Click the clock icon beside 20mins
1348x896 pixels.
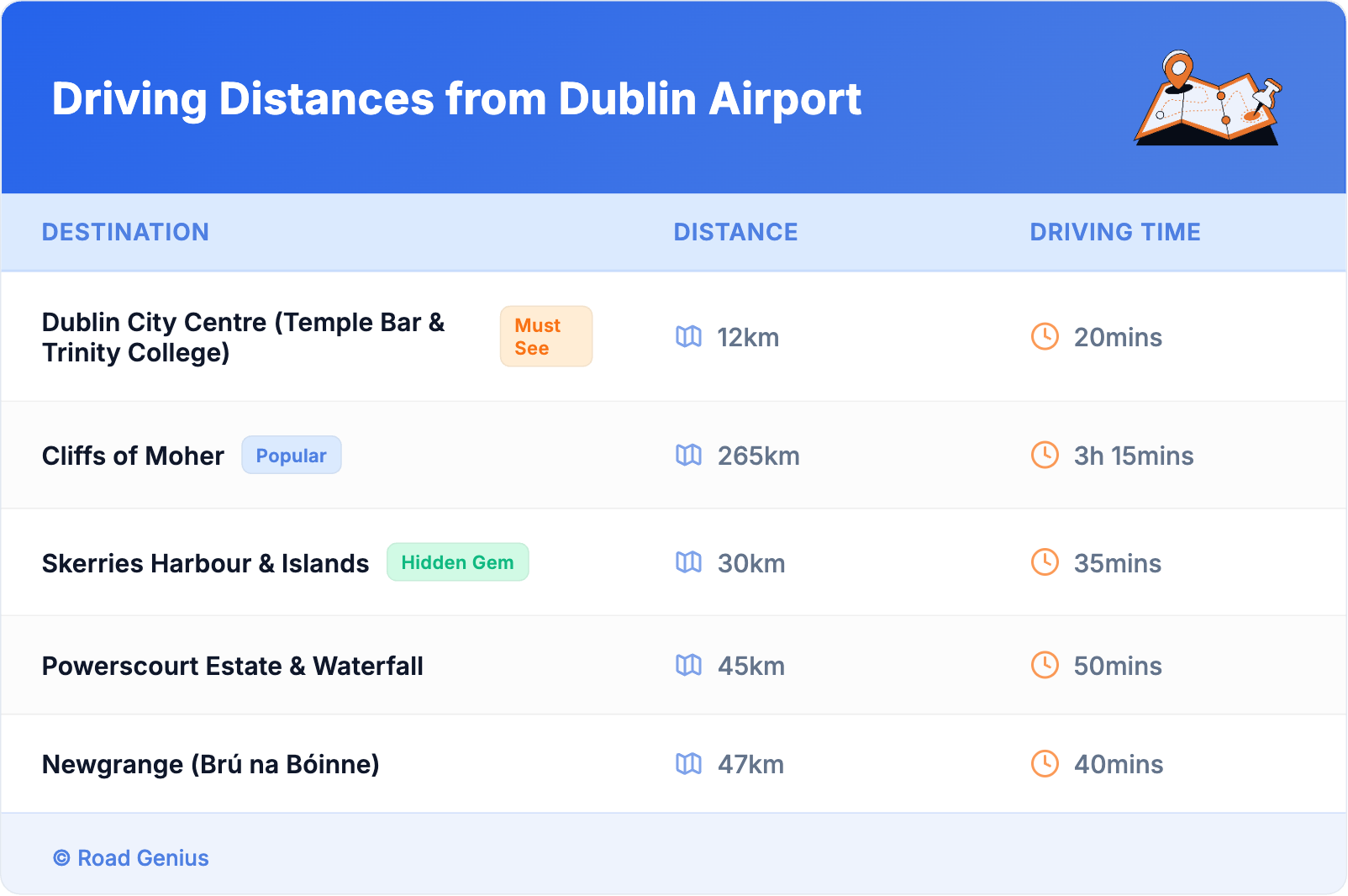[x=1045, y=337]
